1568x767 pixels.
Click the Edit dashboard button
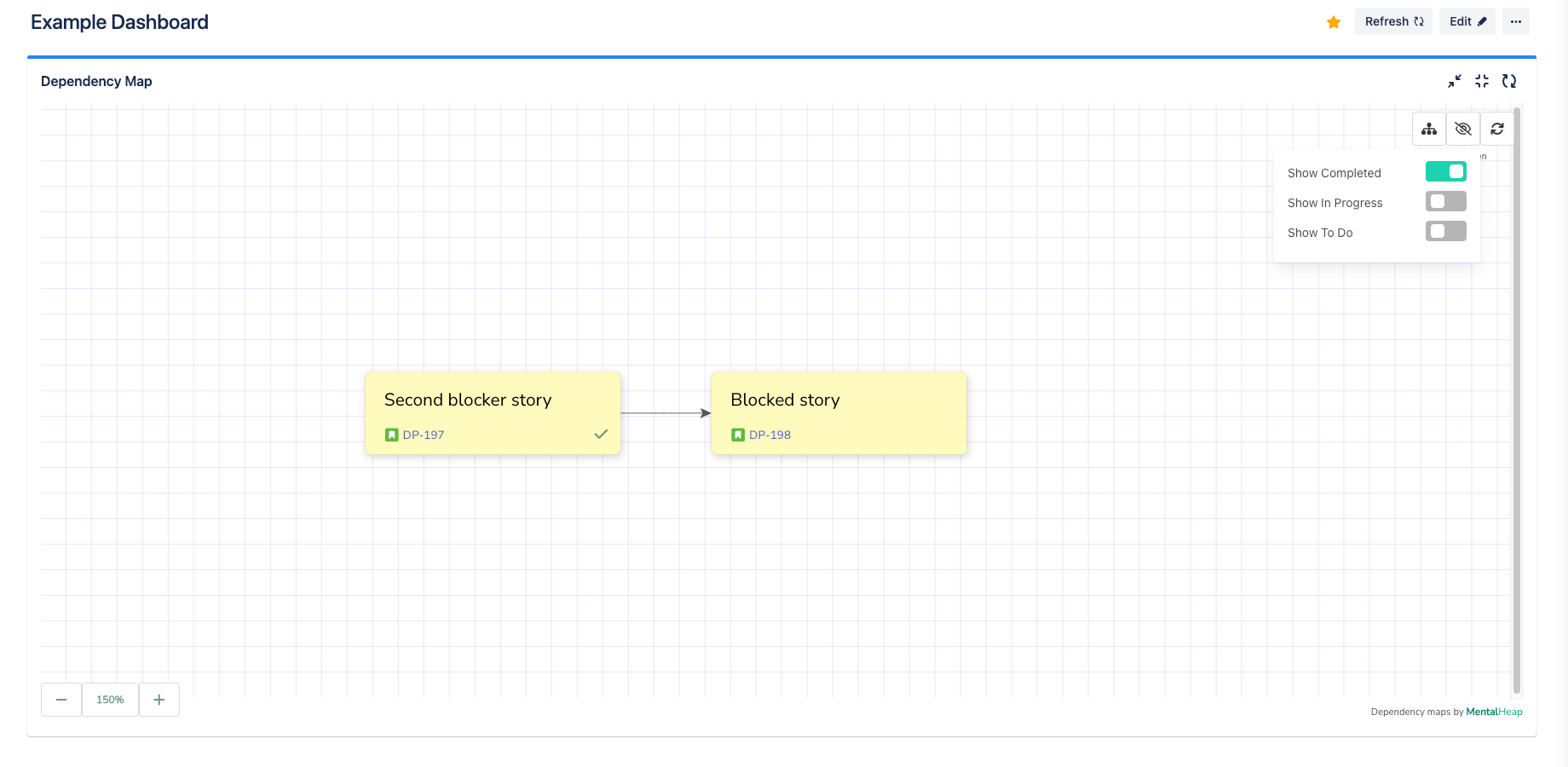[1467, 21]
